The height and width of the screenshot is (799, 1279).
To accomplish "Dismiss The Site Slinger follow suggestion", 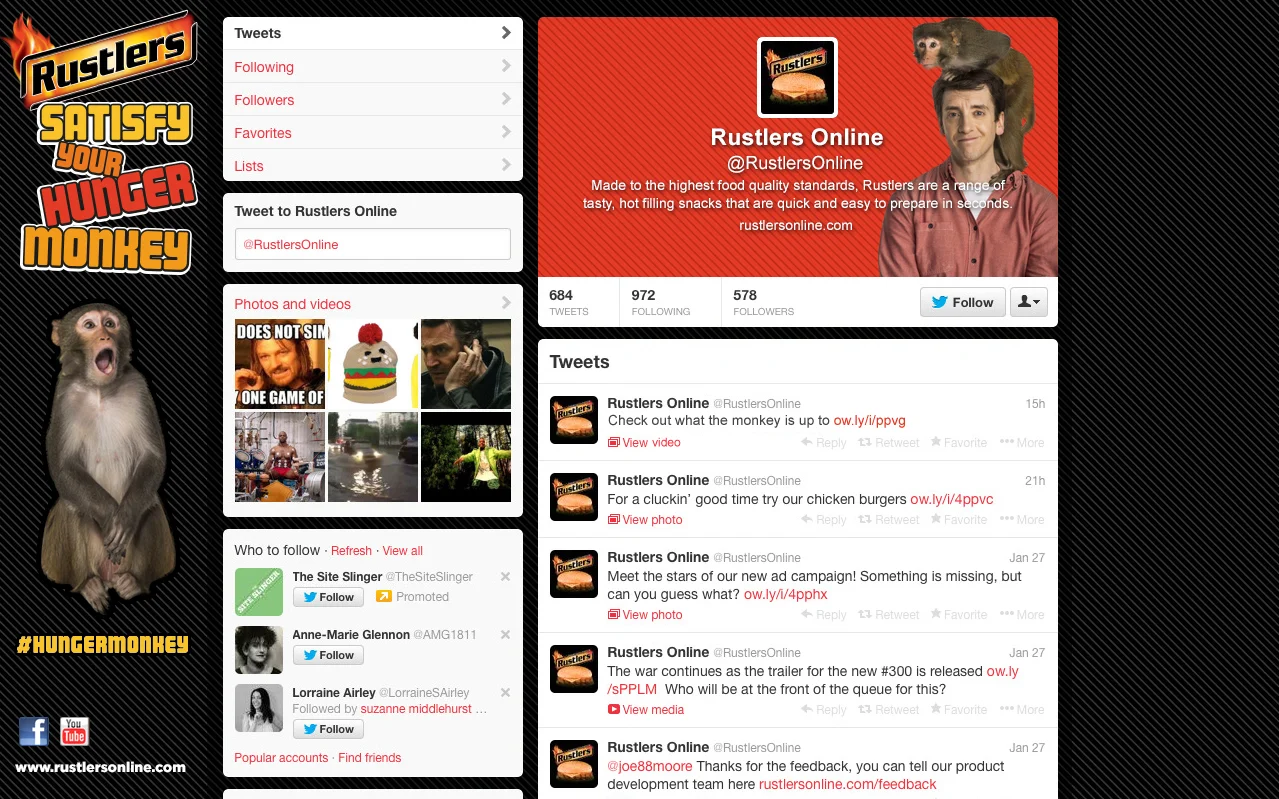I will pyautogui.click(x=505, y=577).
